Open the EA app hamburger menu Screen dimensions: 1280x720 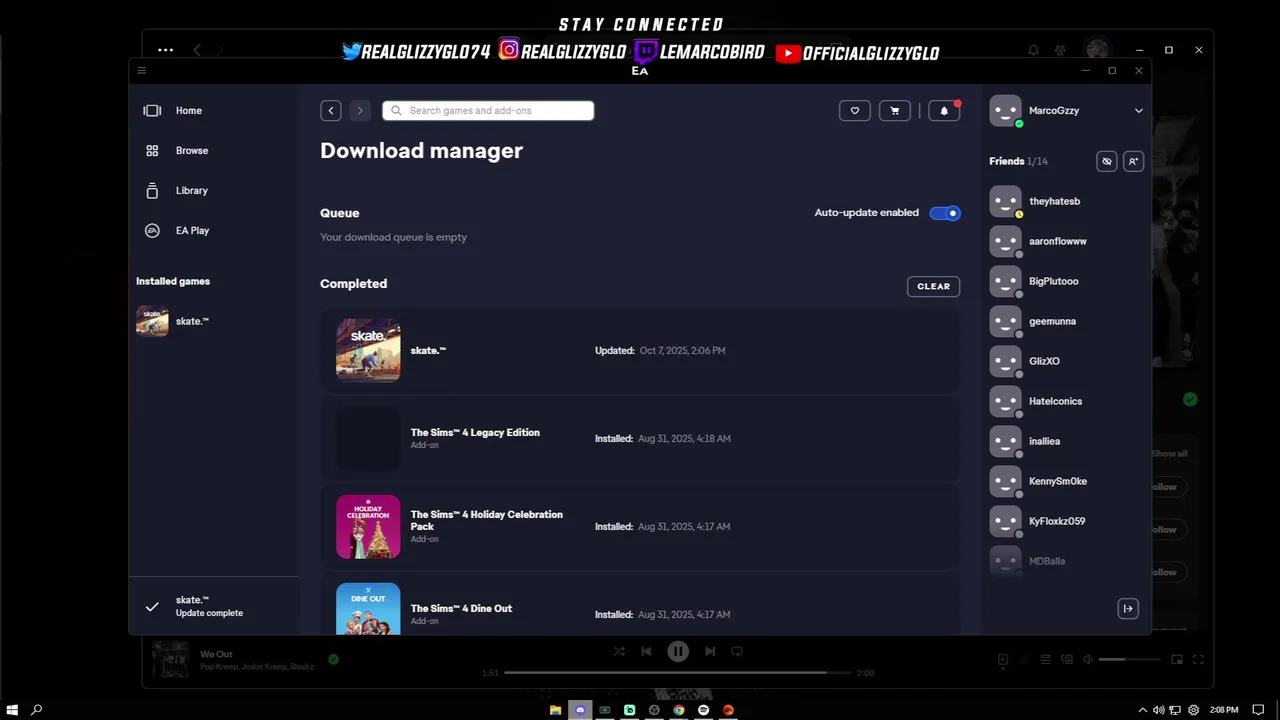(x=141, y=70)
